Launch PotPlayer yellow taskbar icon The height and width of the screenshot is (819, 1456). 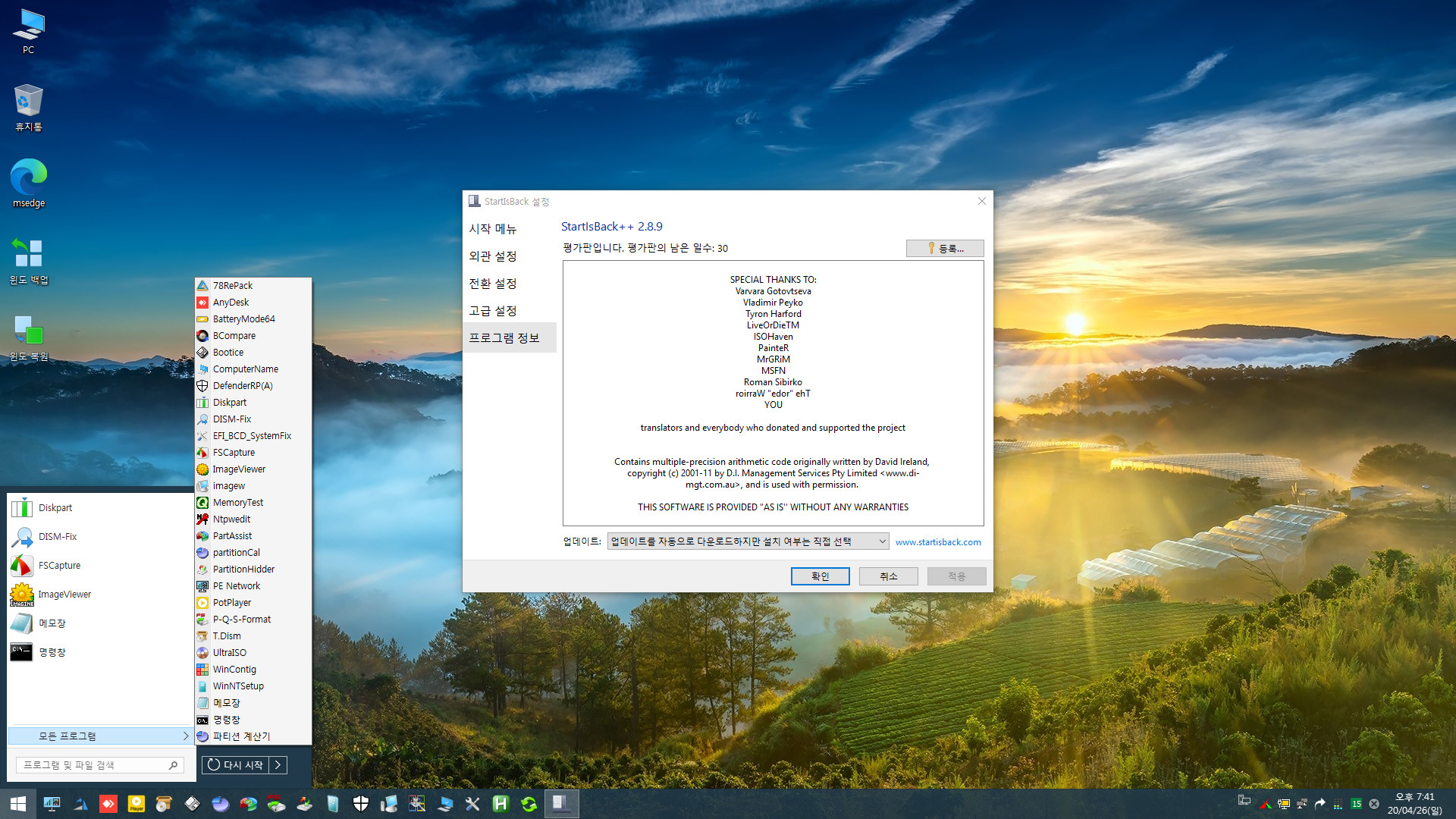[x=136, y=804]
